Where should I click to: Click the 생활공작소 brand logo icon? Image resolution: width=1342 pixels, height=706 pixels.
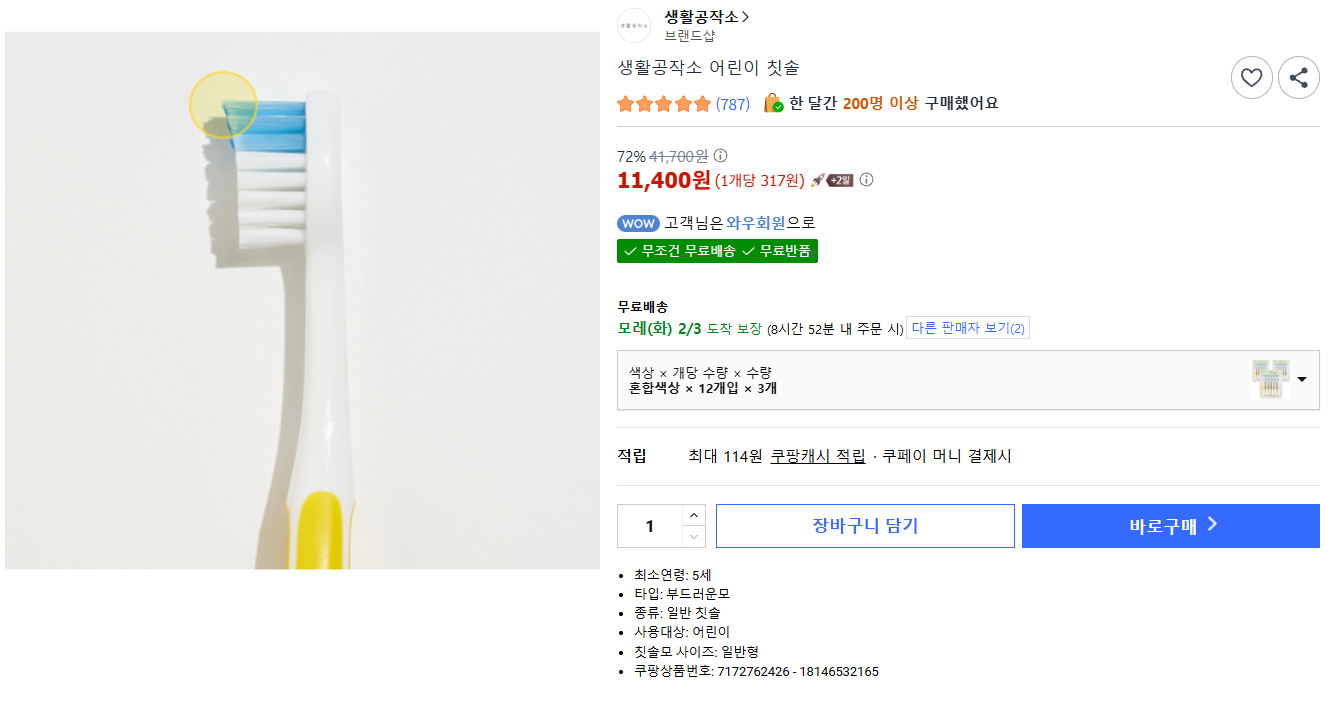(634, 25)
